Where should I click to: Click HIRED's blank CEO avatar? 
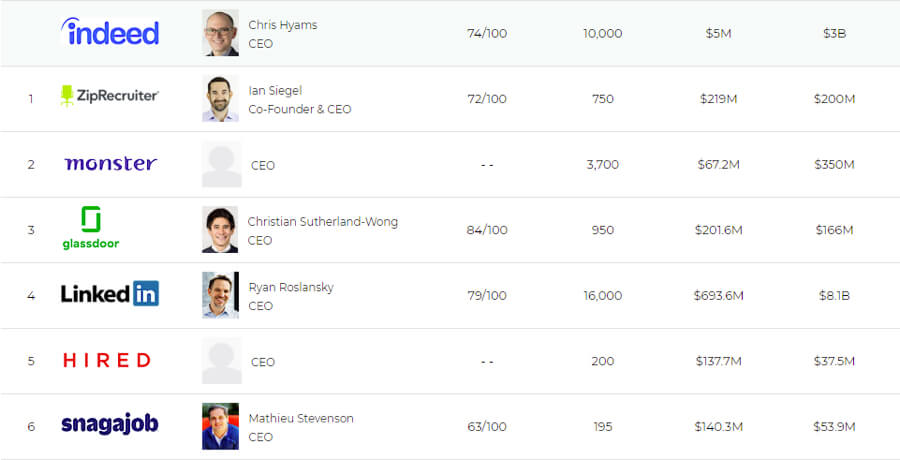coord(222,361)
